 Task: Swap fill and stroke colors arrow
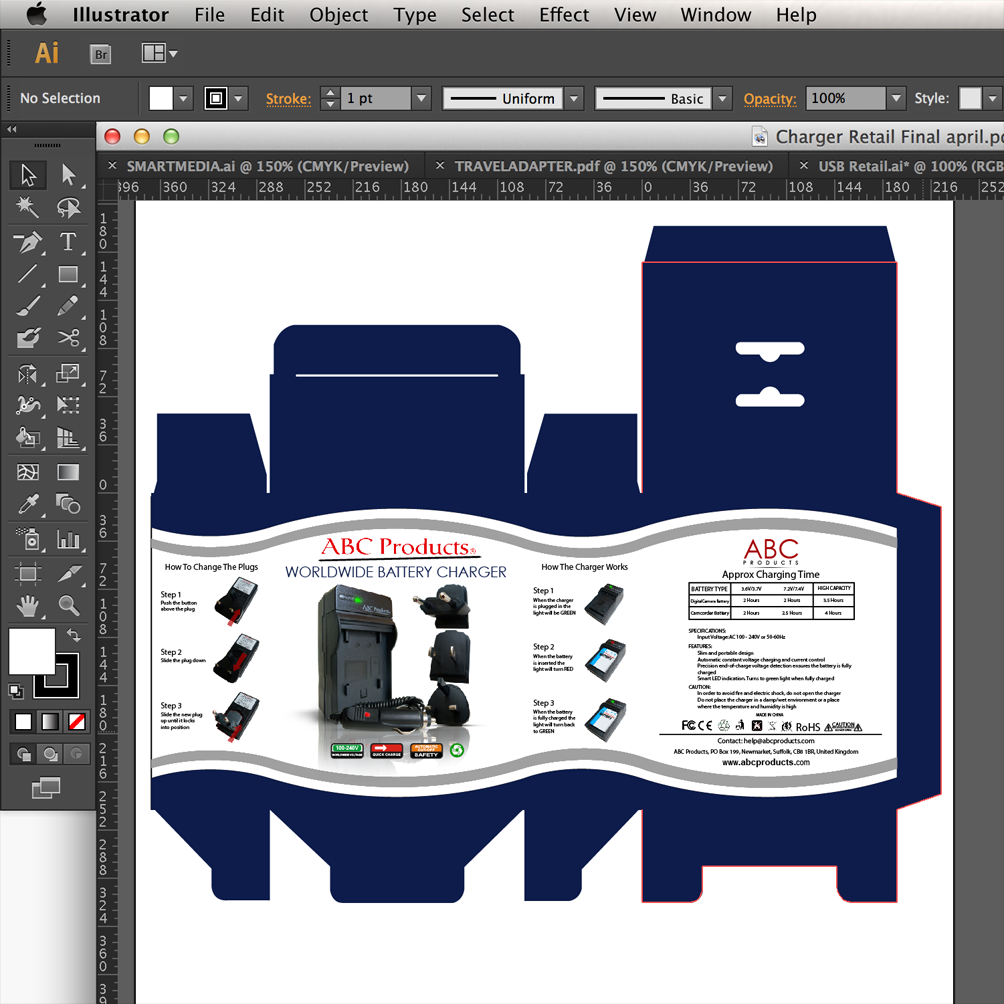coord(74,635)
